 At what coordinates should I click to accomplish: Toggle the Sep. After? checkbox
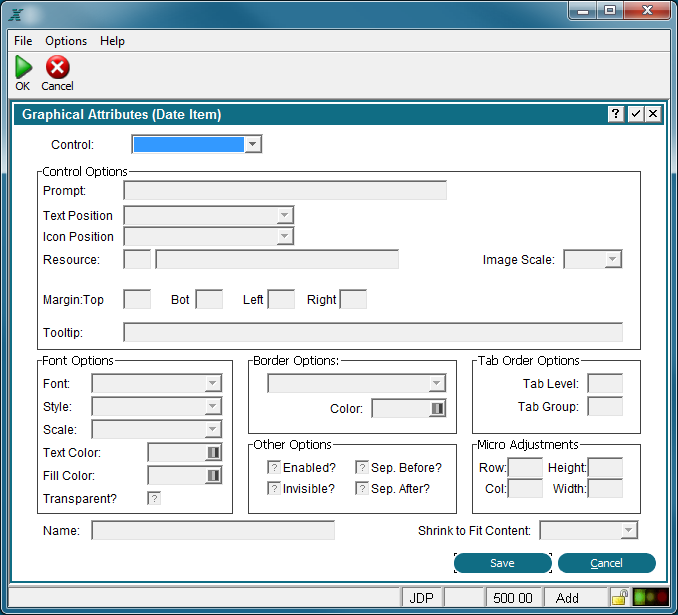362,488
